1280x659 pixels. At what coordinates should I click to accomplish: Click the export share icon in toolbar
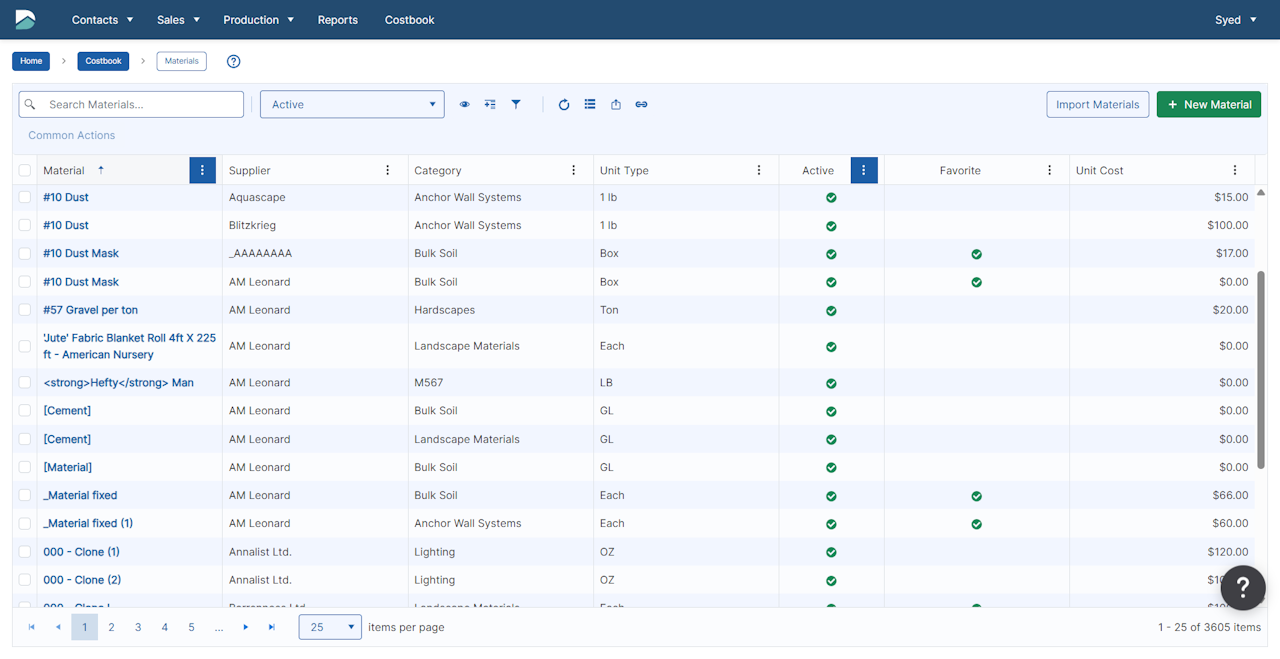coord(616,104)
